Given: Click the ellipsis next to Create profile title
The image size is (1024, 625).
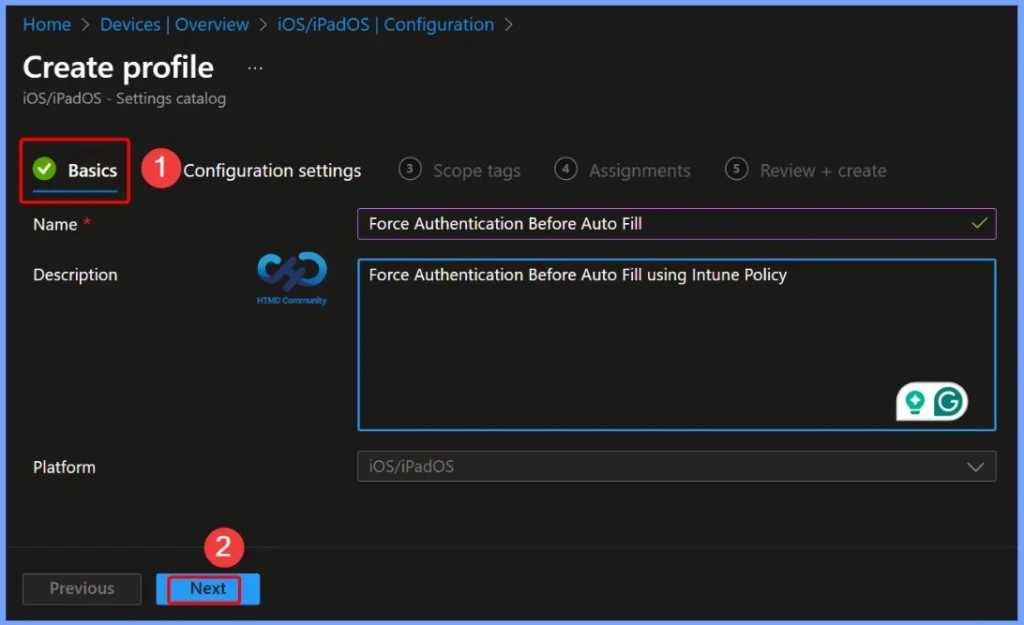Looking at the screenshot, I should pos(254,66).
